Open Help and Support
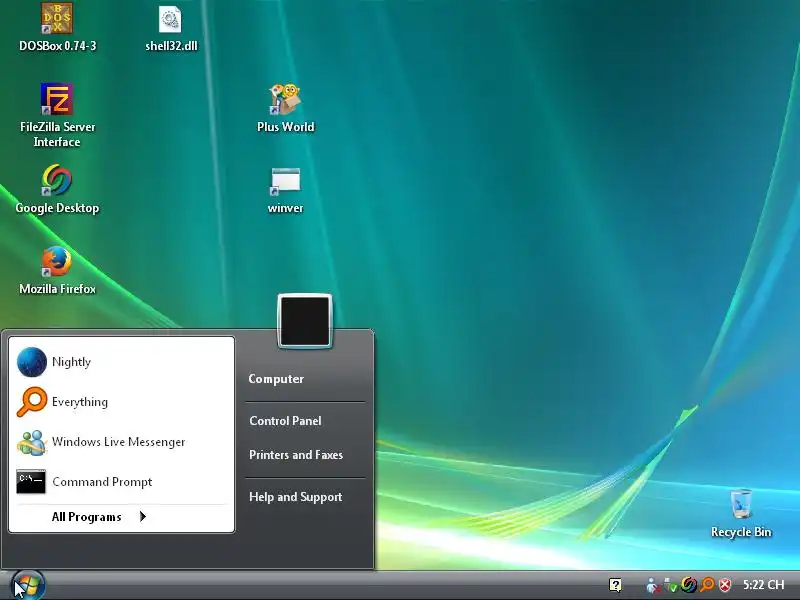Image resolution: width=800 pixels, height=600 pixels. click(295, 497)
